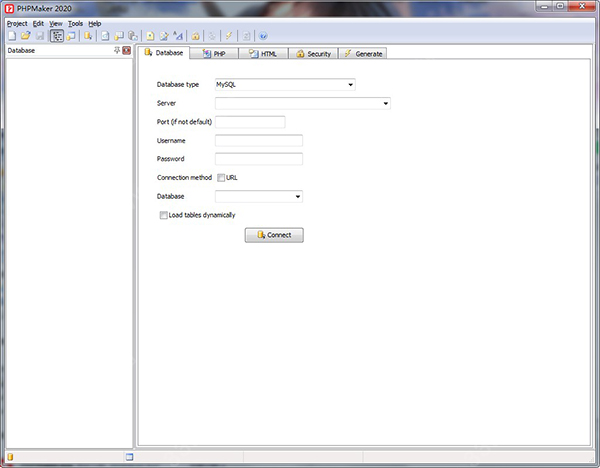Viewport: 600px width, 468px height.
Task: Open the View menu
Action: [x=56, y=23]
